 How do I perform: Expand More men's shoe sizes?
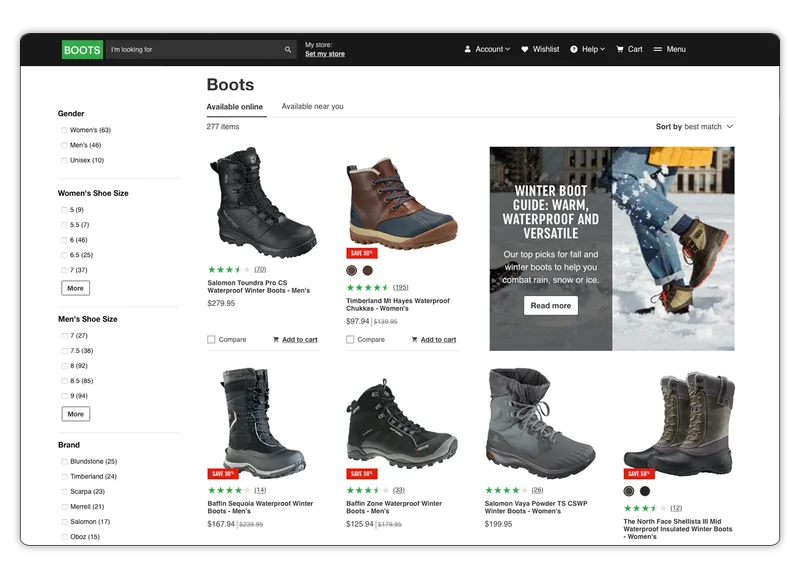point(76,414)
